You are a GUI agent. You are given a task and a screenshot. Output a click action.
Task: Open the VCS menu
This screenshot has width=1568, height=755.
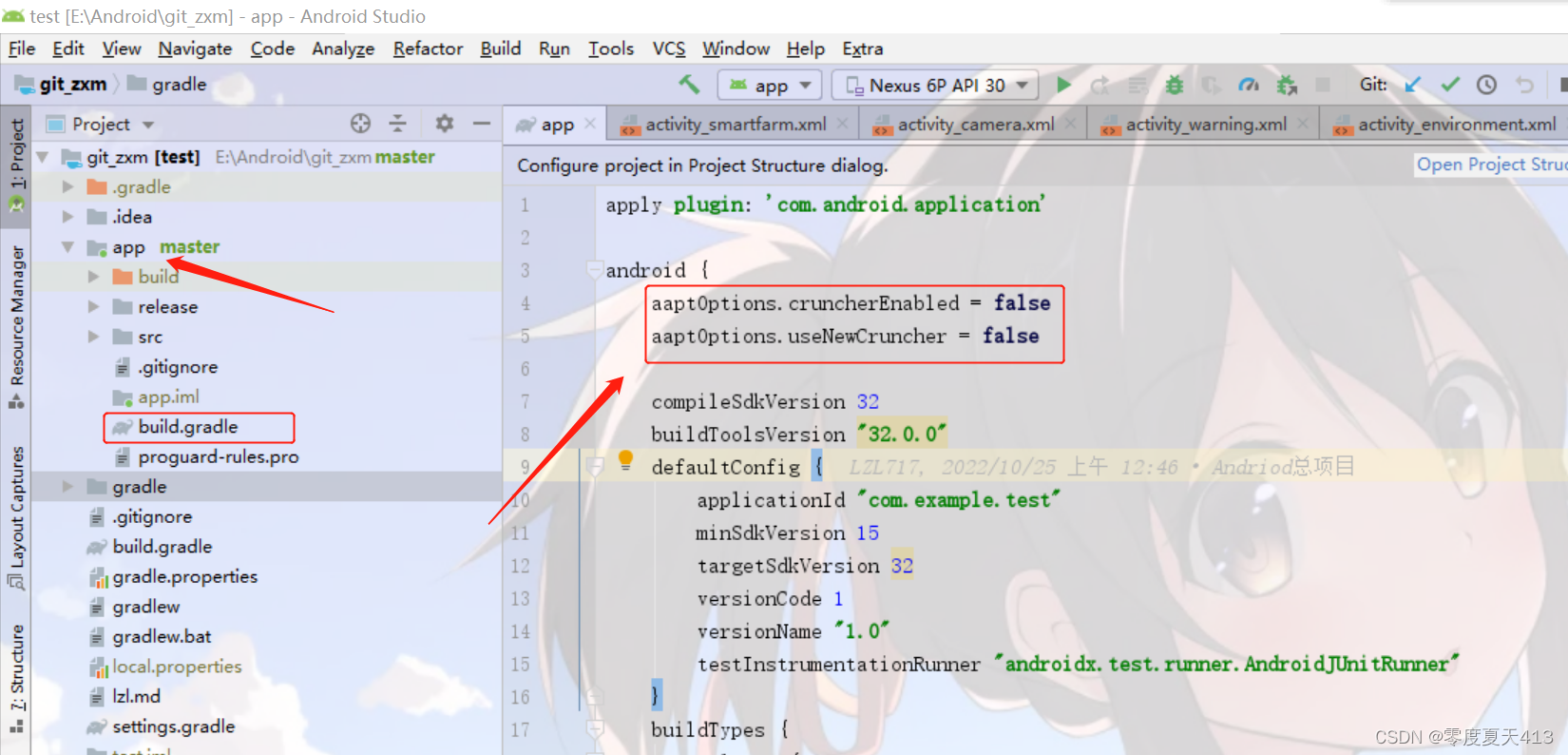[x=668, y=48]
